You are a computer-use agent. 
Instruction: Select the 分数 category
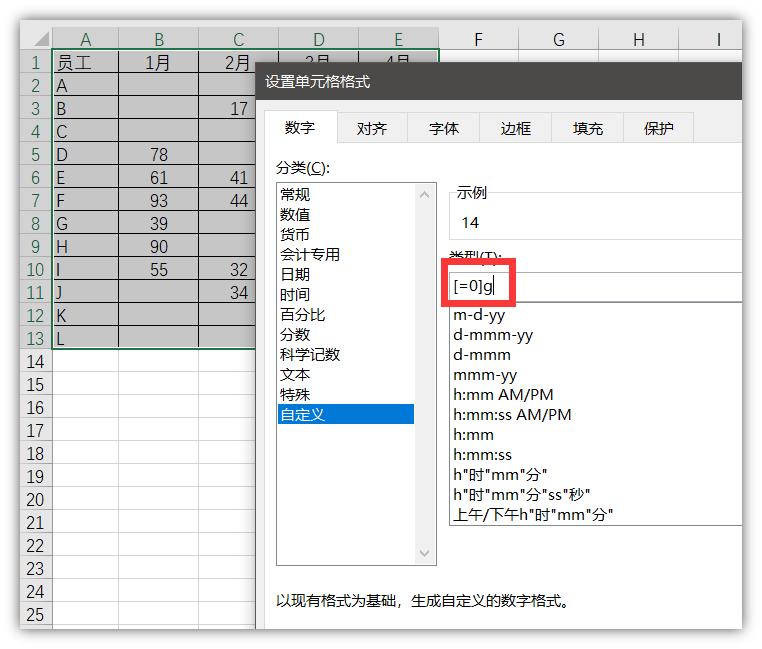(346, 334)
